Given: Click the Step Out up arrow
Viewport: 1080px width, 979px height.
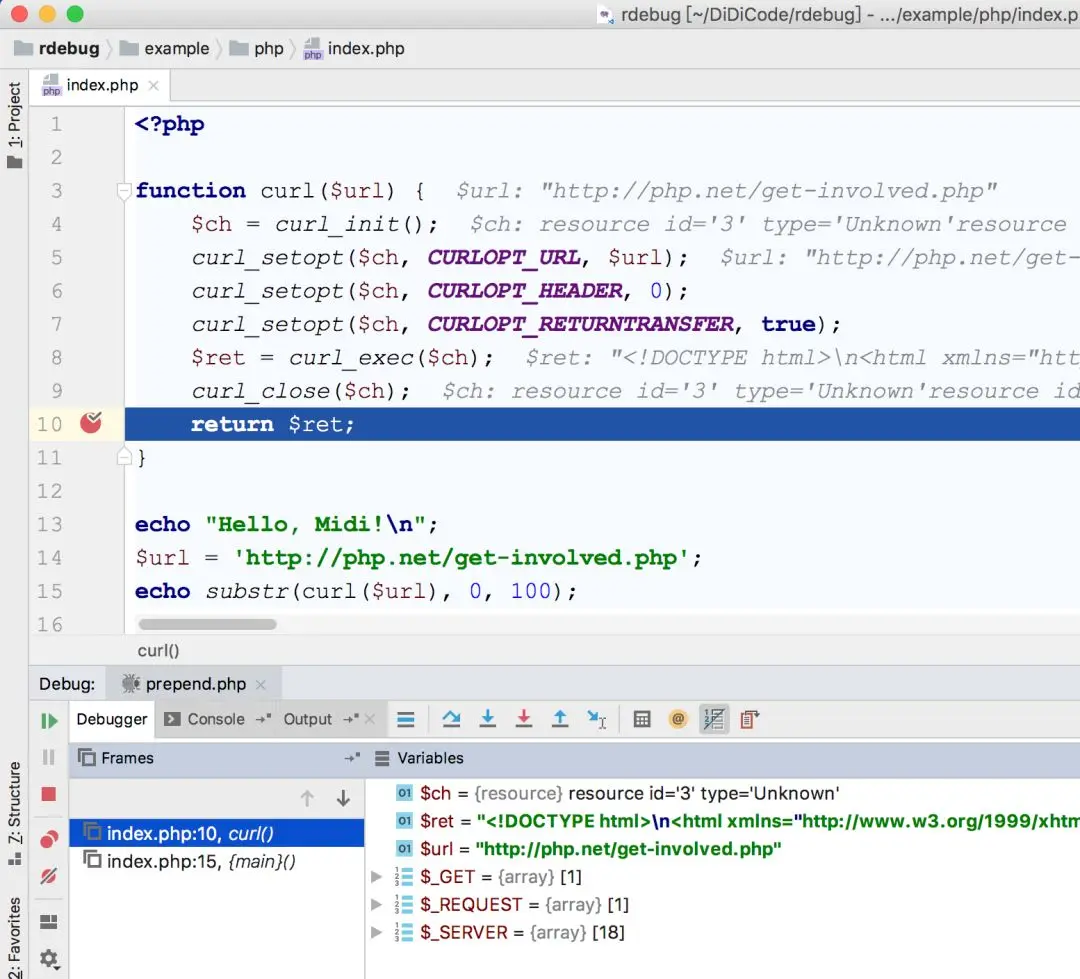Looking at the screenshot, I should [x=560, y=719].
